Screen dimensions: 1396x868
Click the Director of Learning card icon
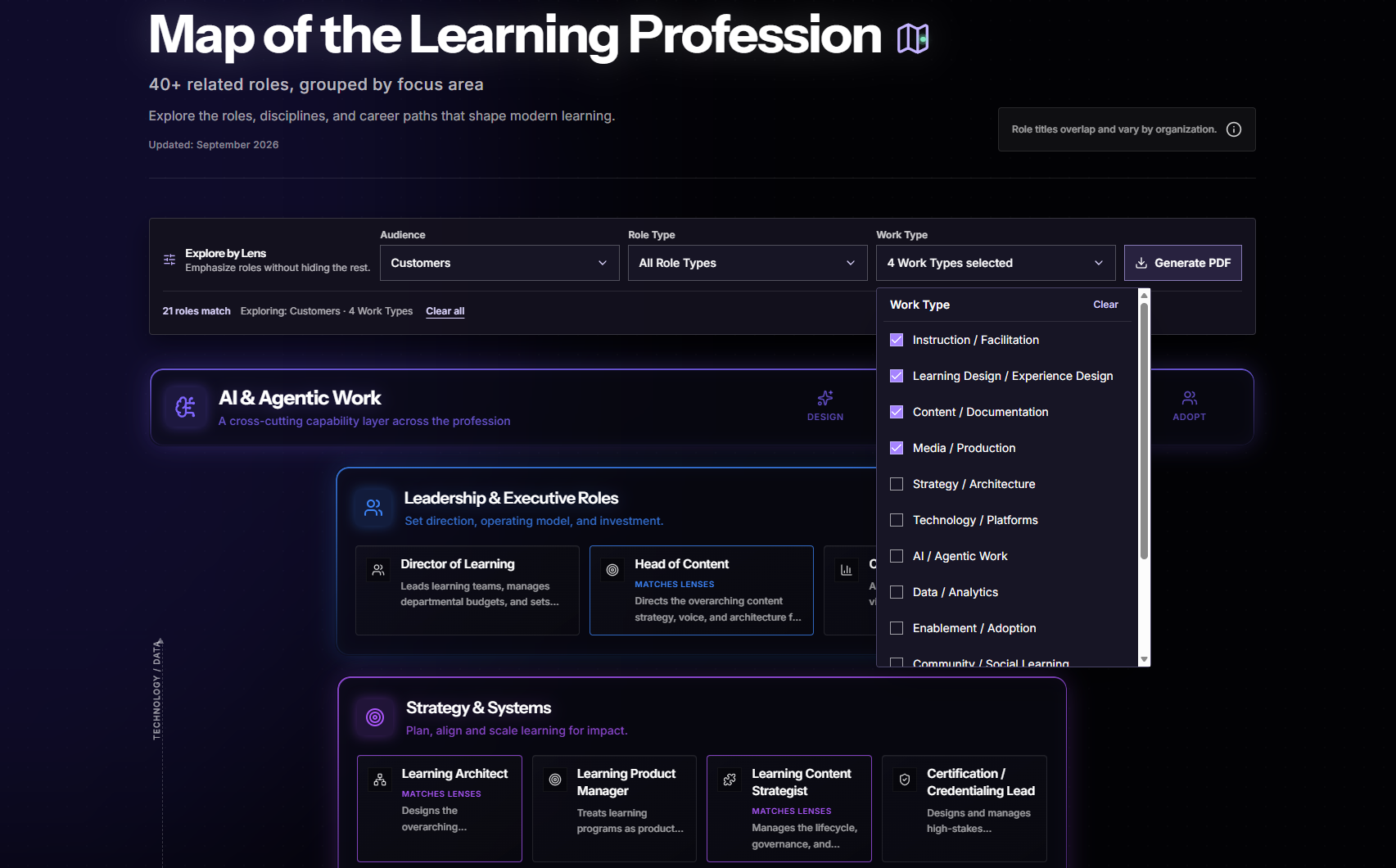[x=378, y=570]
